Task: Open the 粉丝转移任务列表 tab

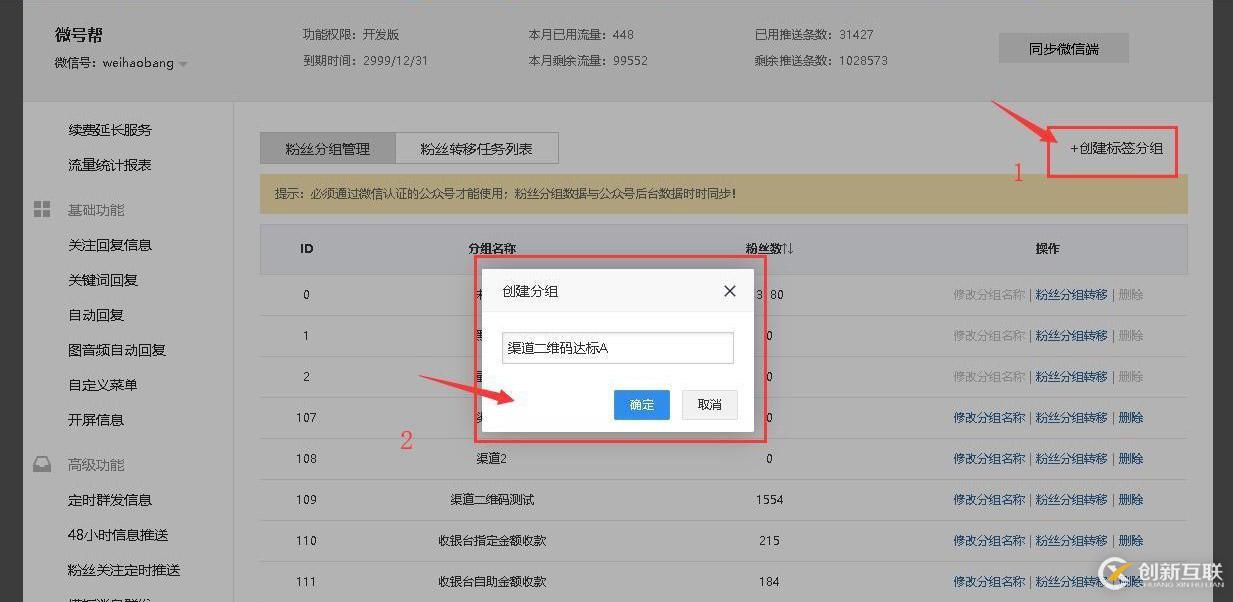Action: click(x=476, y=149)
